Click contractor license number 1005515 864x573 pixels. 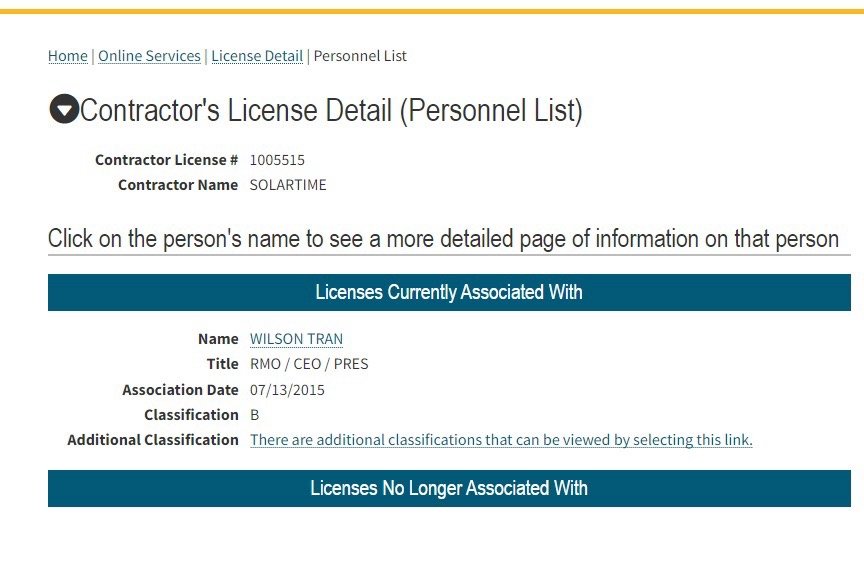[277, 160]
